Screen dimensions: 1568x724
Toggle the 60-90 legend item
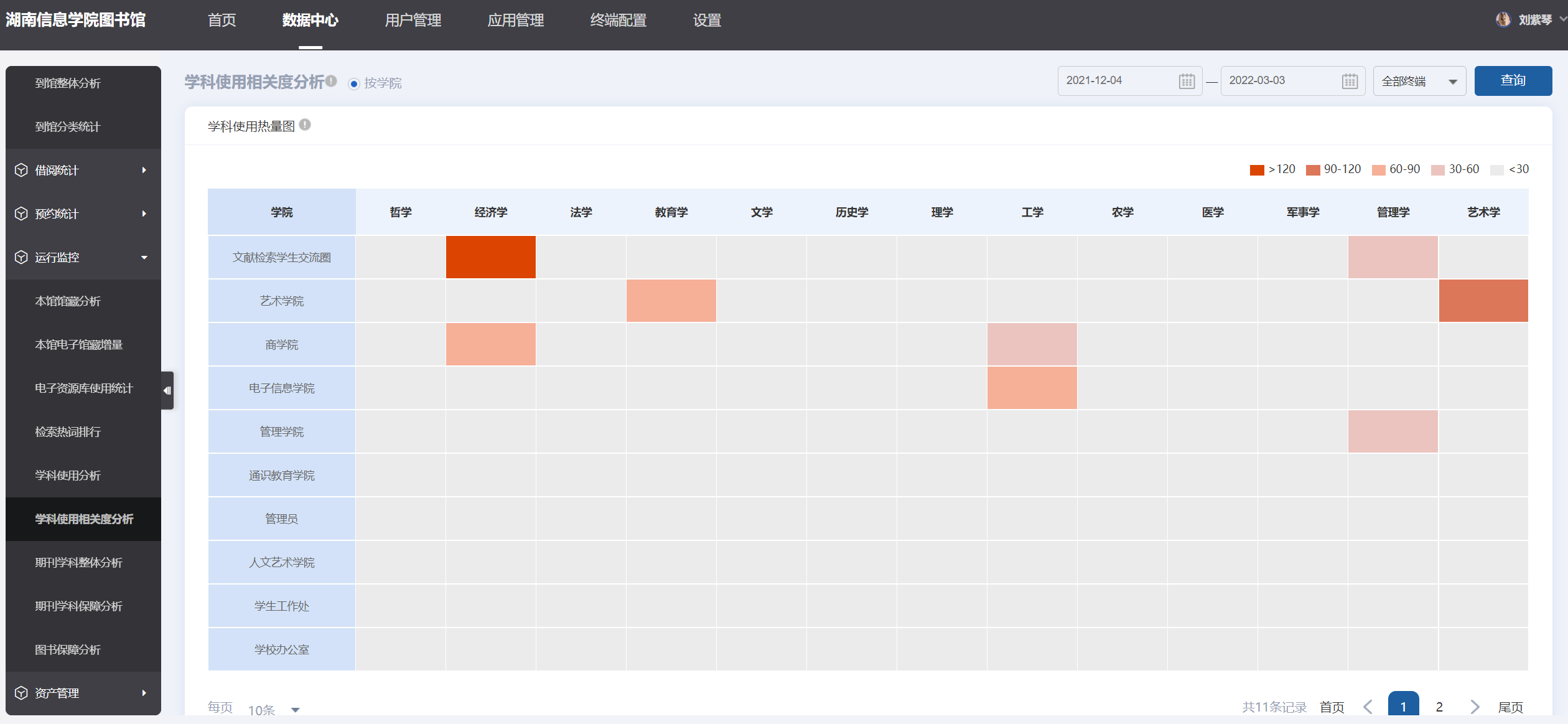(x=1396, y=169)
